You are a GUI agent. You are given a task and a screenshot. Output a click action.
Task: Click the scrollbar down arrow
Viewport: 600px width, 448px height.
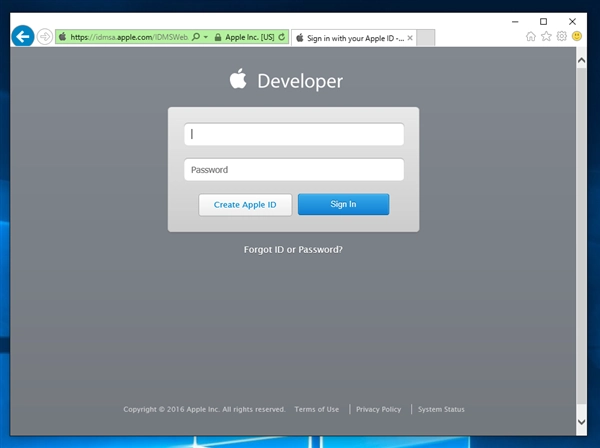pyautogui.click(x=581, y=422)
